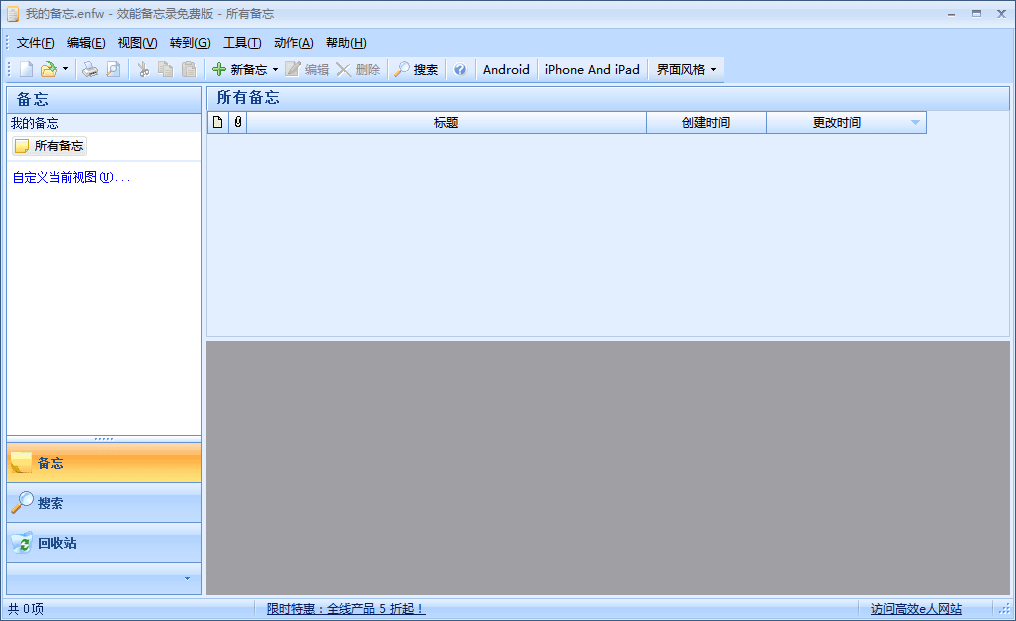1016x621 pixels.
Task: Click the 限时特惠 promotion link
Action: [345, 608]
